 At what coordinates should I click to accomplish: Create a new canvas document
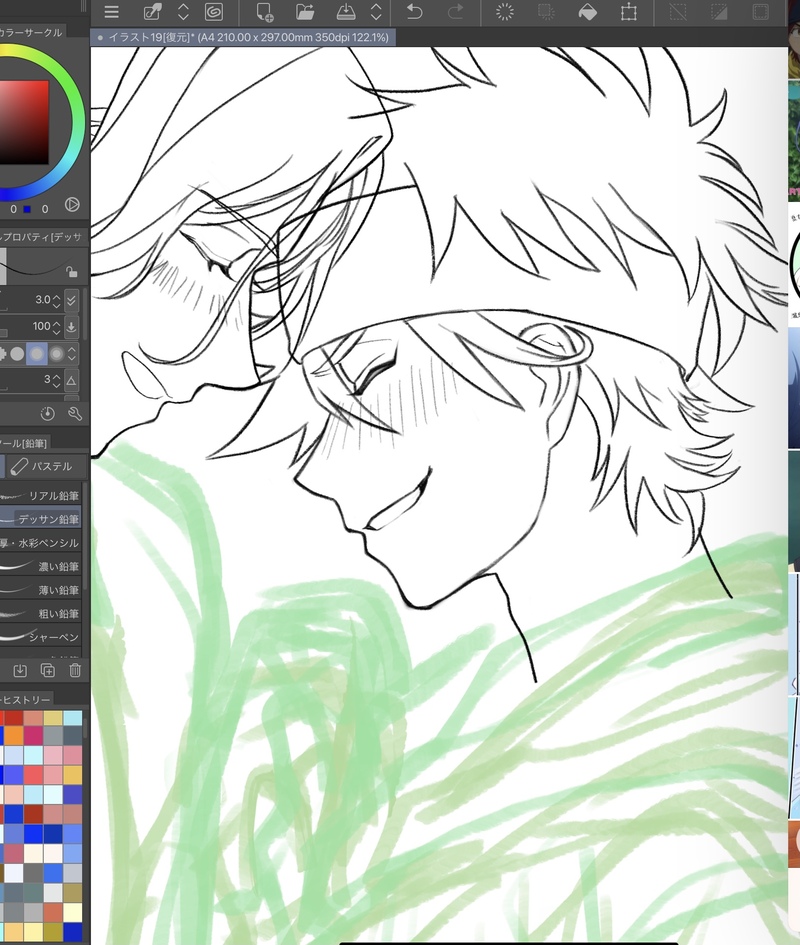265,12
